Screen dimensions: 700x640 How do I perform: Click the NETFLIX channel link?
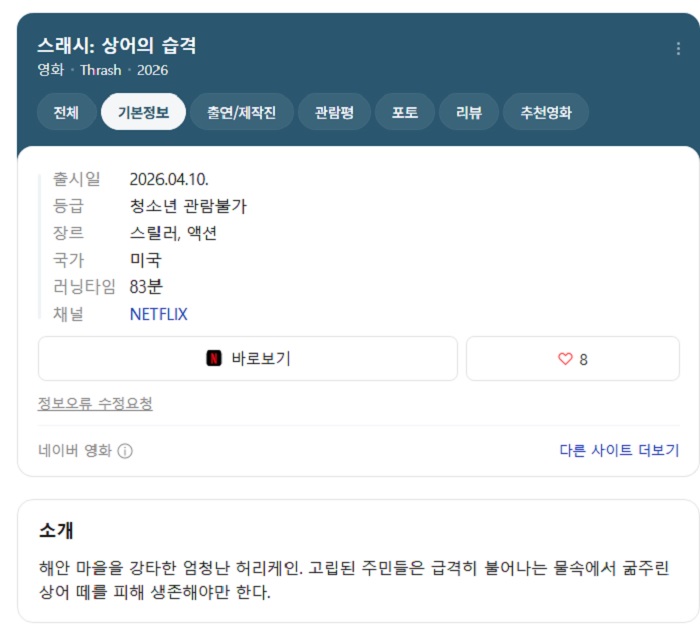coord(158,314)
